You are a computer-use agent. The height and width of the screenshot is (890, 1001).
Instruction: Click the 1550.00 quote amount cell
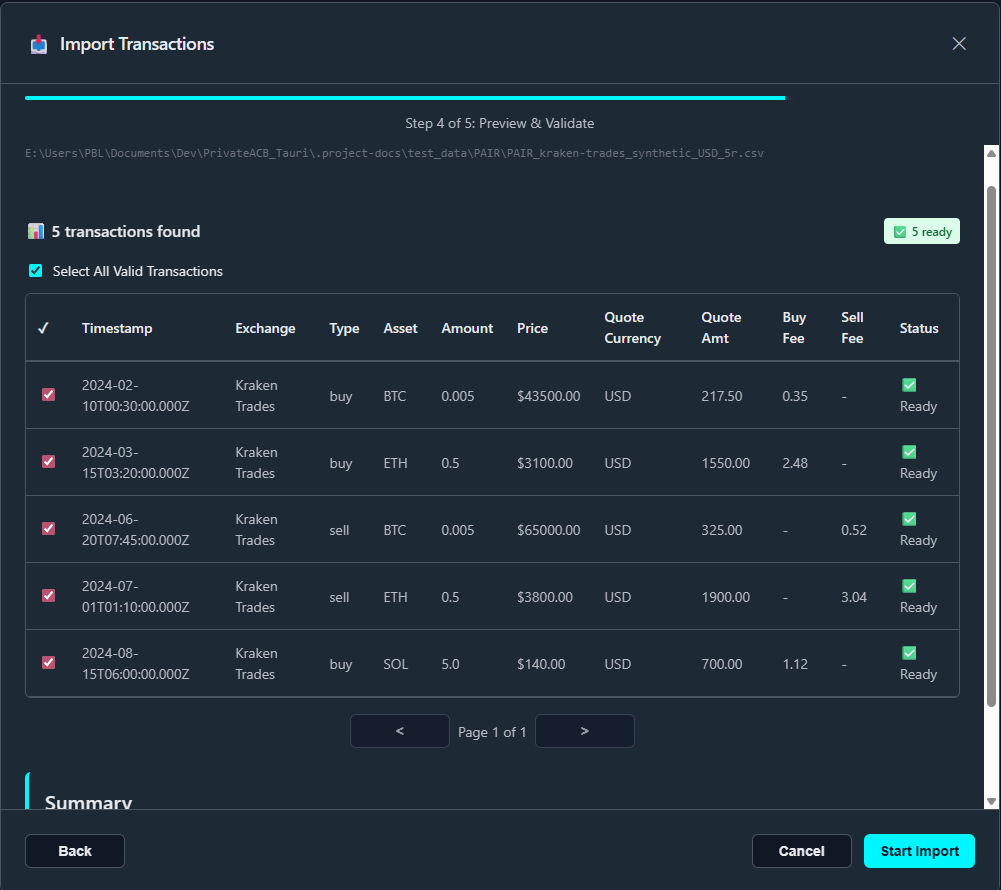(x=725, y=463)
